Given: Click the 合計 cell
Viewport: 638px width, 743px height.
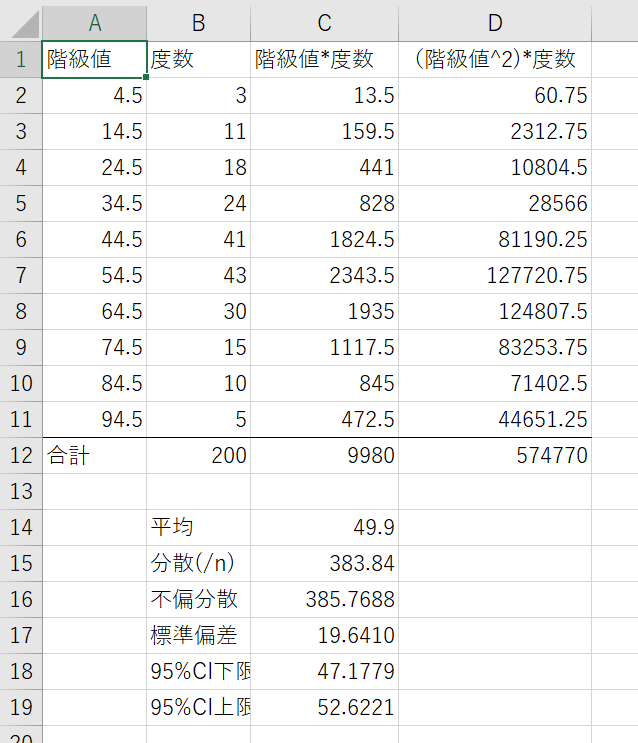Looking at the screenshot, I should 94,455.
